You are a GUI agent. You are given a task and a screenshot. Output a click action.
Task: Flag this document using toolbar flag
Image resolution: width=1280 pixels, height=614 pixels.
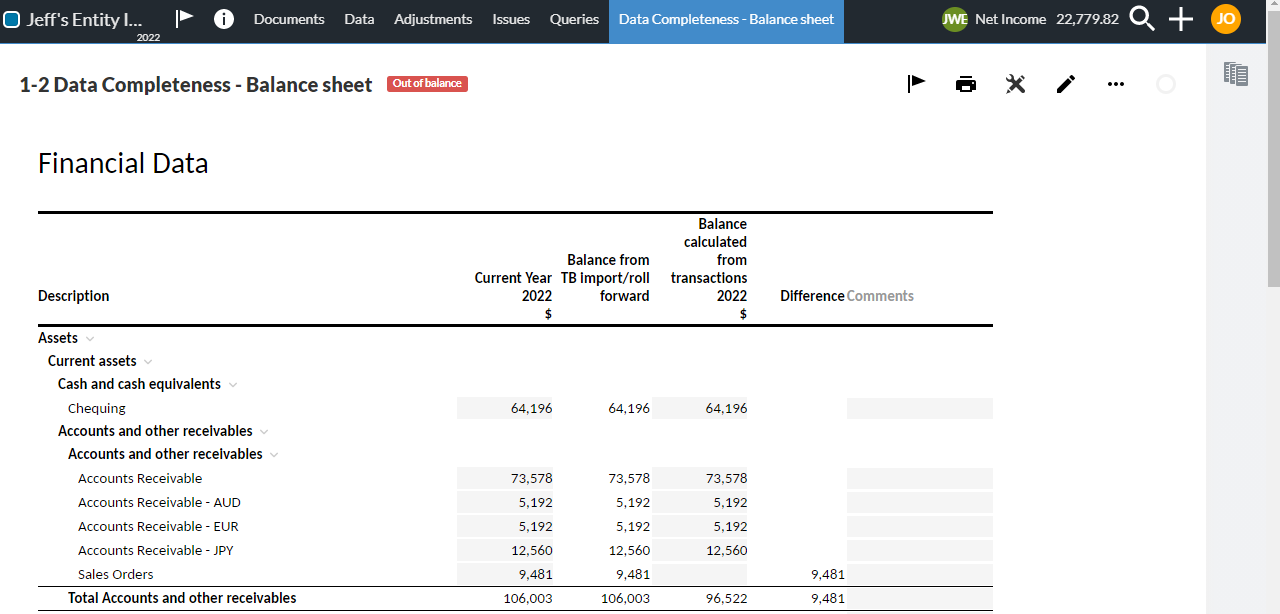916,84
